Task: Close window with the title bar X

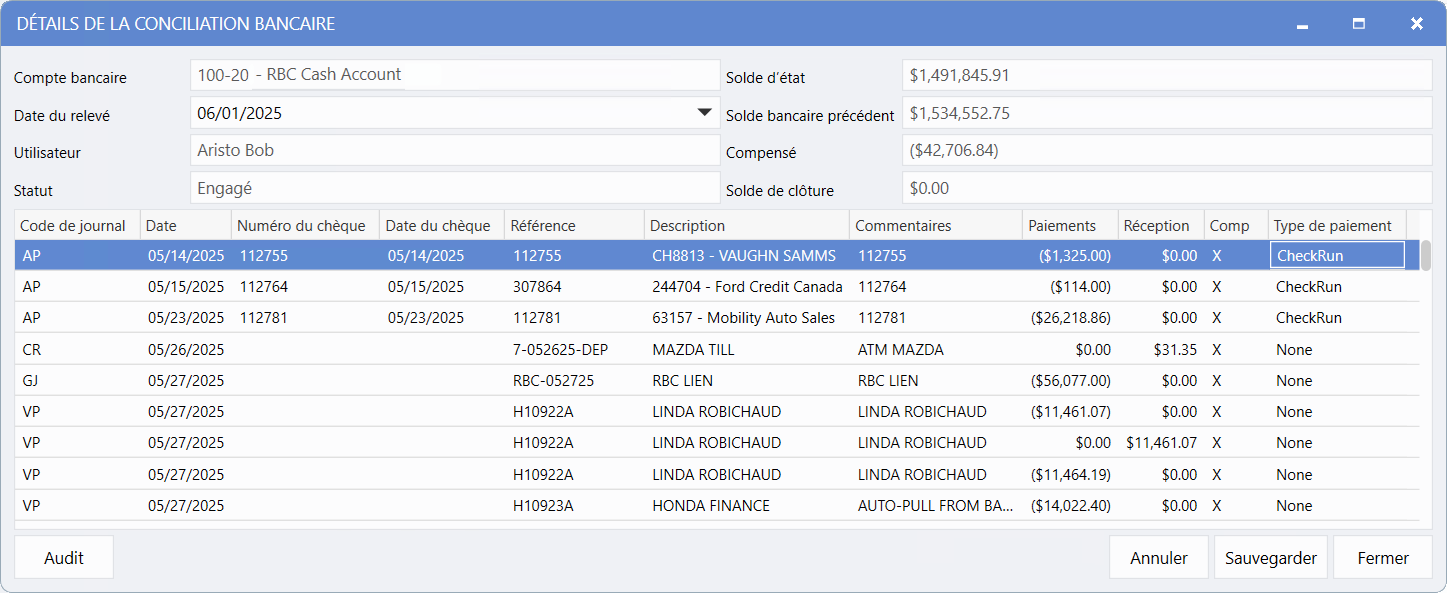Action: 1416,24
